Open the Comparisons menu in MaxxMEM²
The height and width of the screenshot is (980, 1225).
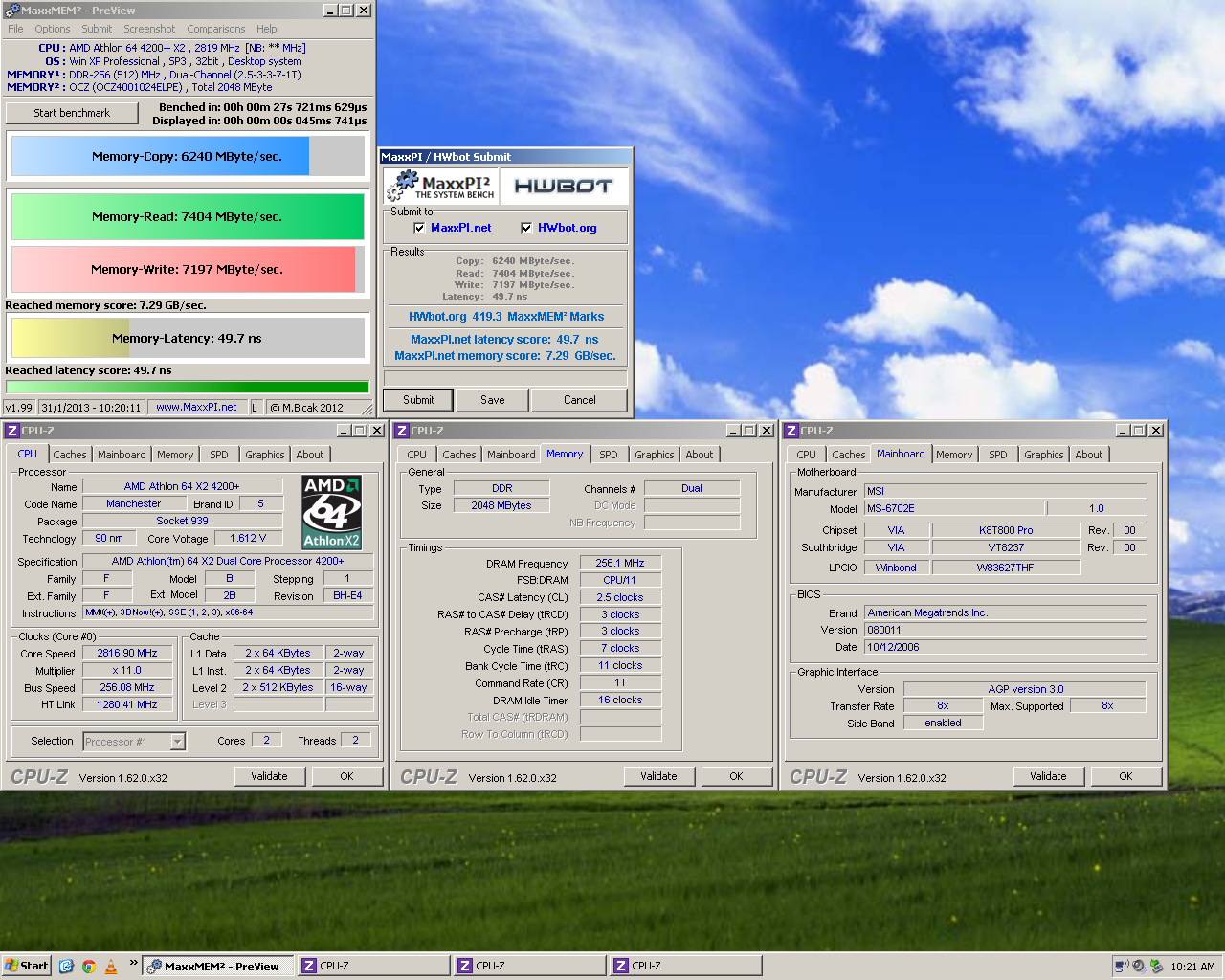click(216, 29)
